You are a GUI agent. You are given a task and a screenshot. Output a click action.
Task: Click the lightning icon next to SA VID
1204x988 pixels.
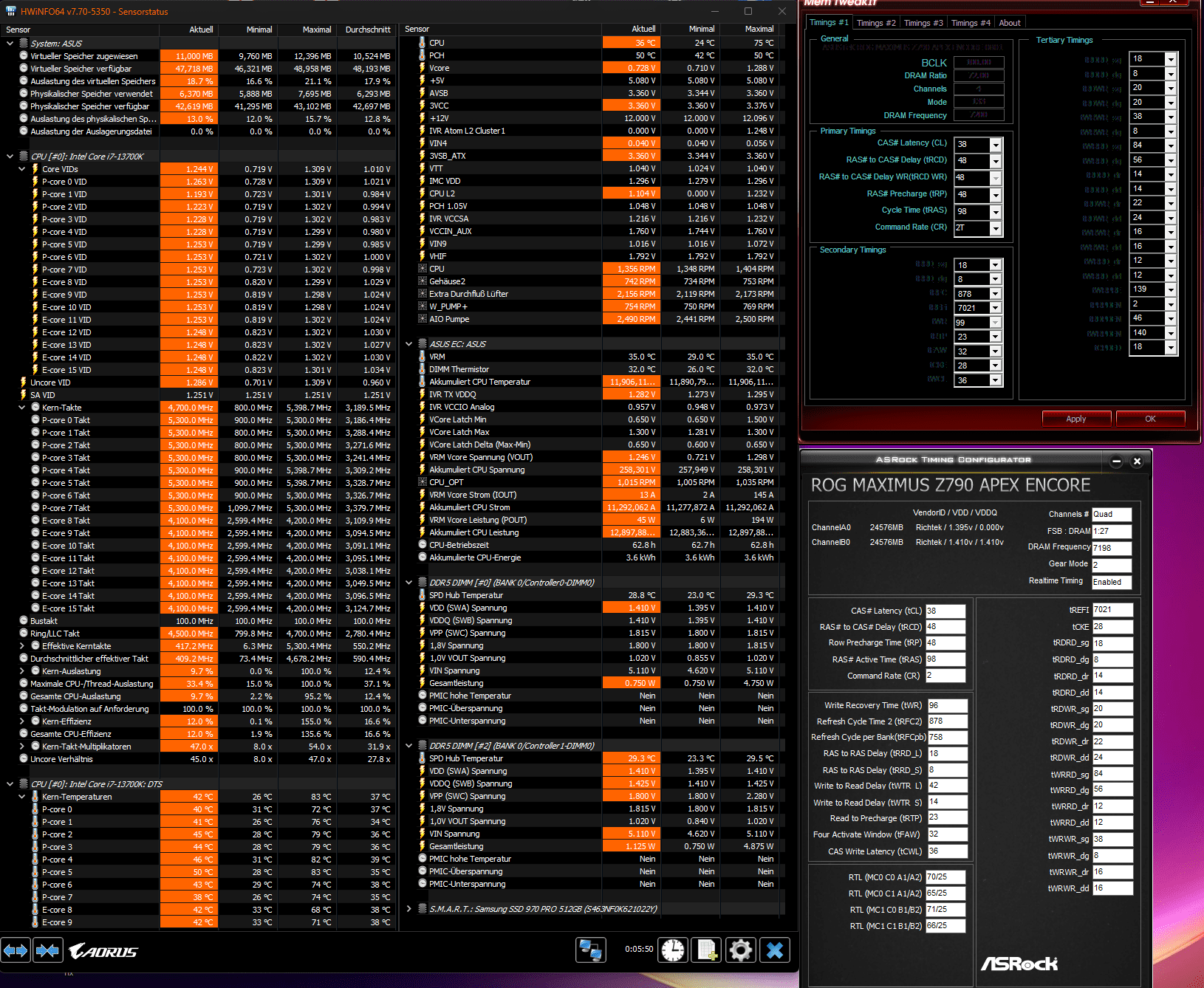(x=23, y=395)
